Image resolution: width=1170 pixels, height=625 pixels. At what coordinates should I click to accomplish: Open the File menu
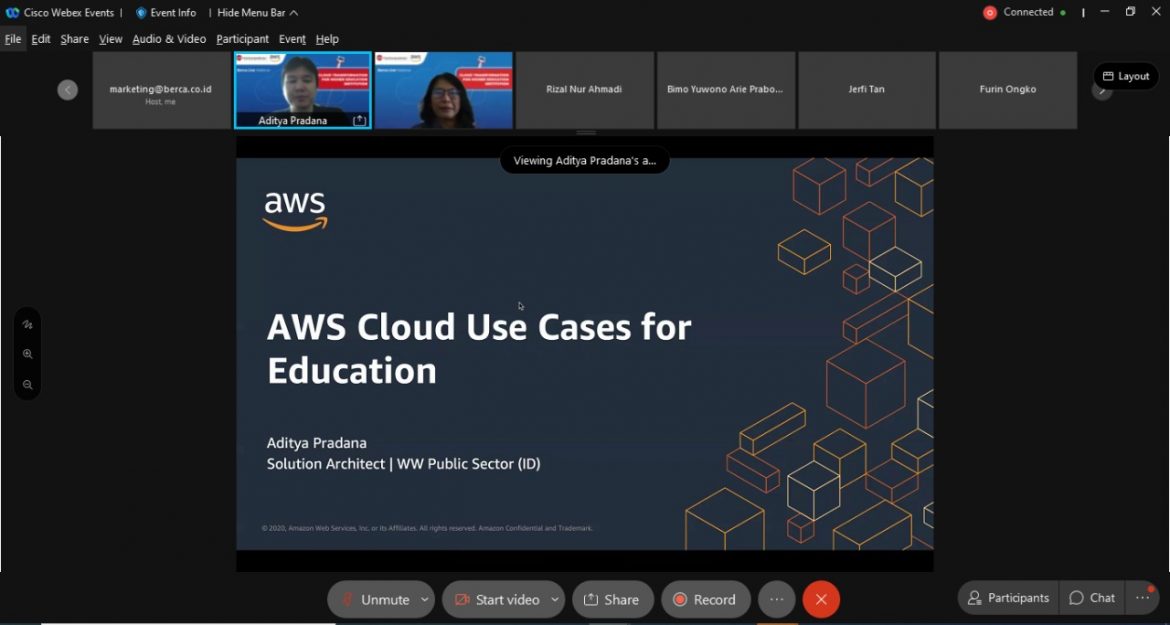tap(13, 39)
